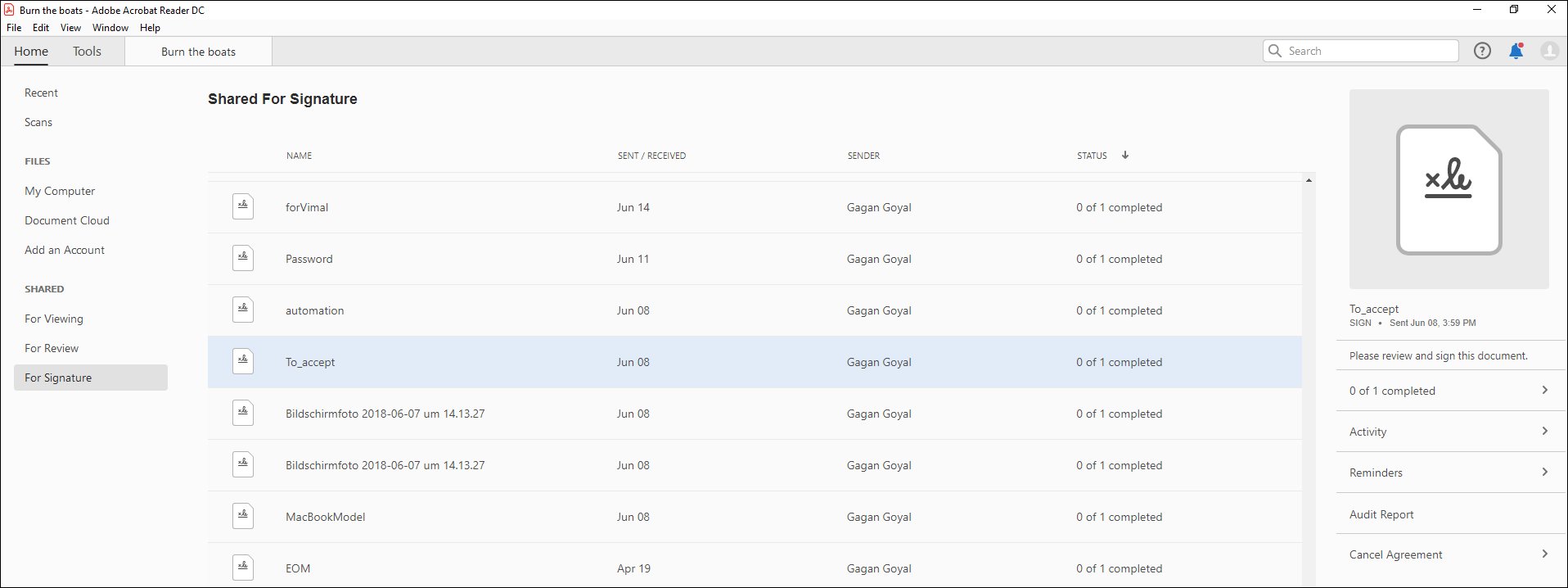This screenshot has height=588, width=1568.
Task: Expand the Cancel Agreement option
Action: pos(1452,554)
